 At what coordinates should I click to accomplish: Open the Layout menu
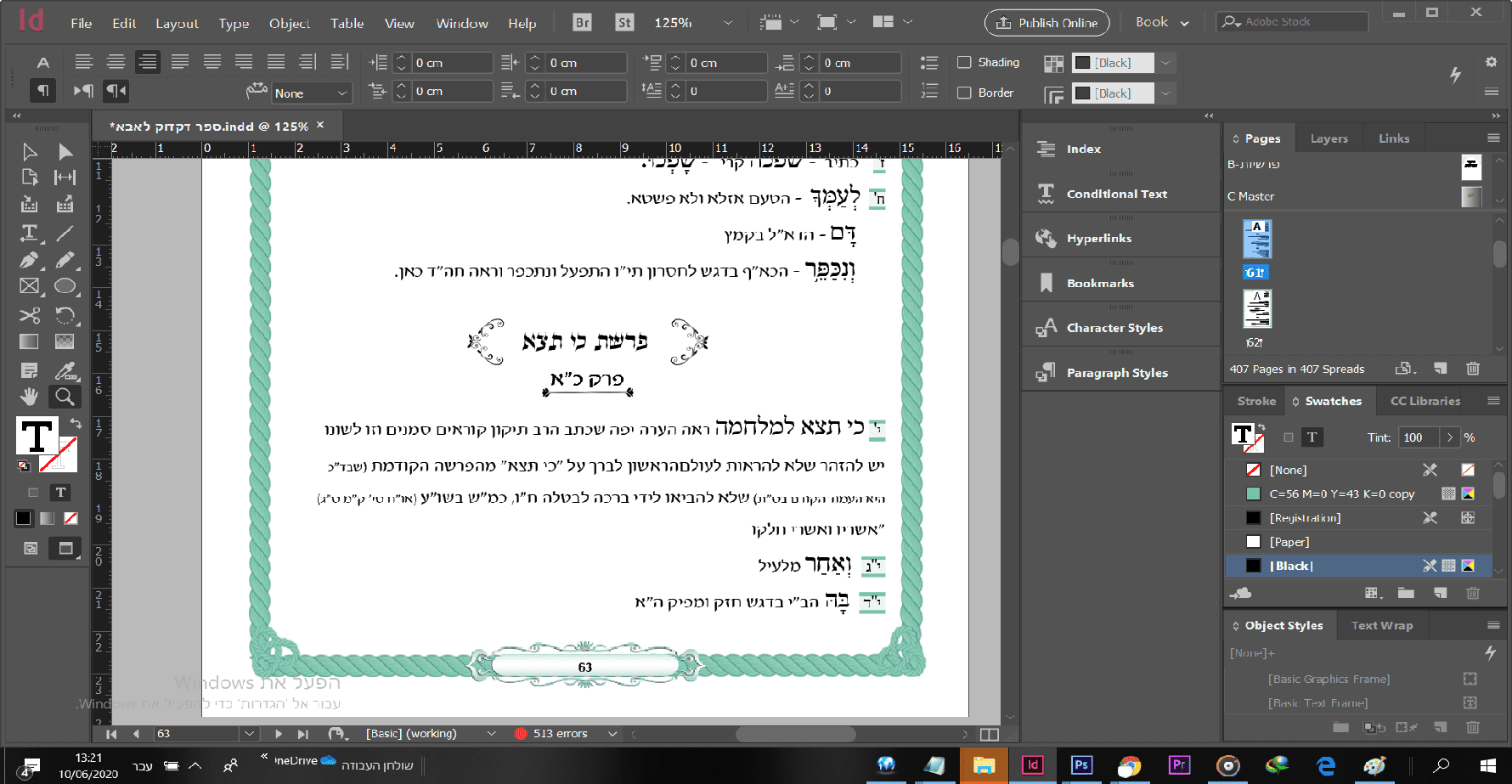177,23
